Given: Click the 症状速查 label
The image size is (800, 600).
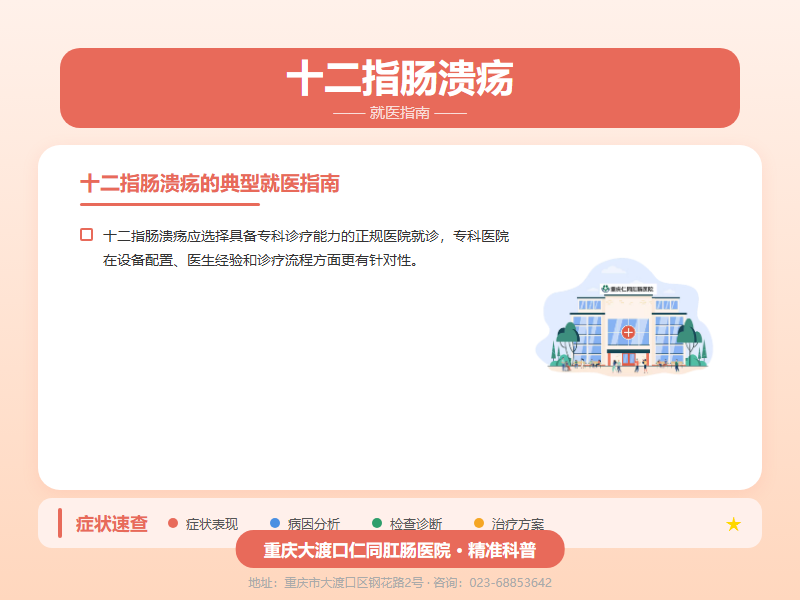Looking at the screenshot, I should point(112,524).
